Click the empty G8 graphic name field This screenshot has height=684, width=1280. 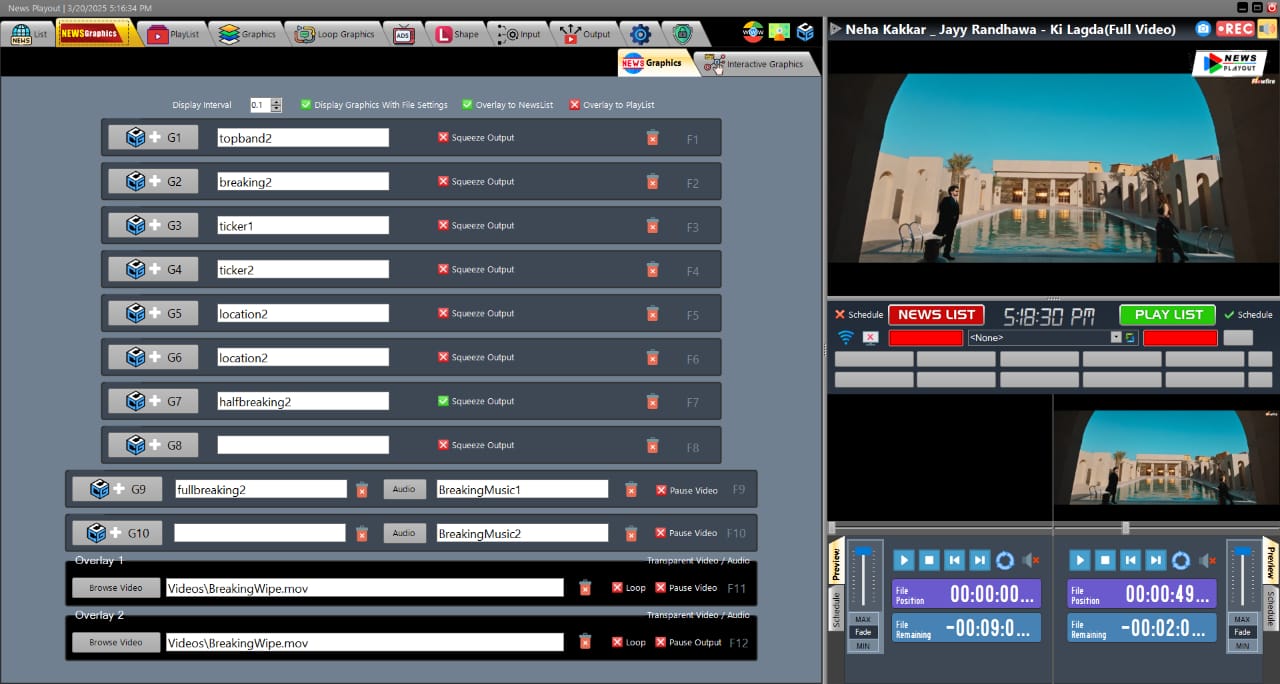coord(303,445)
